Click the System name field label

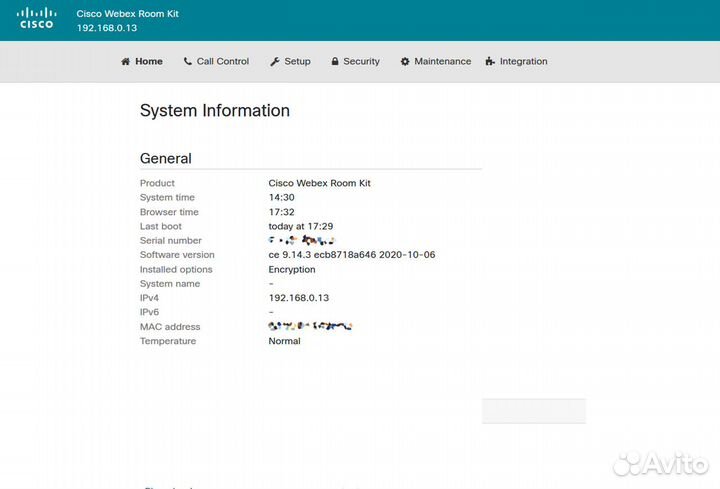170,284
